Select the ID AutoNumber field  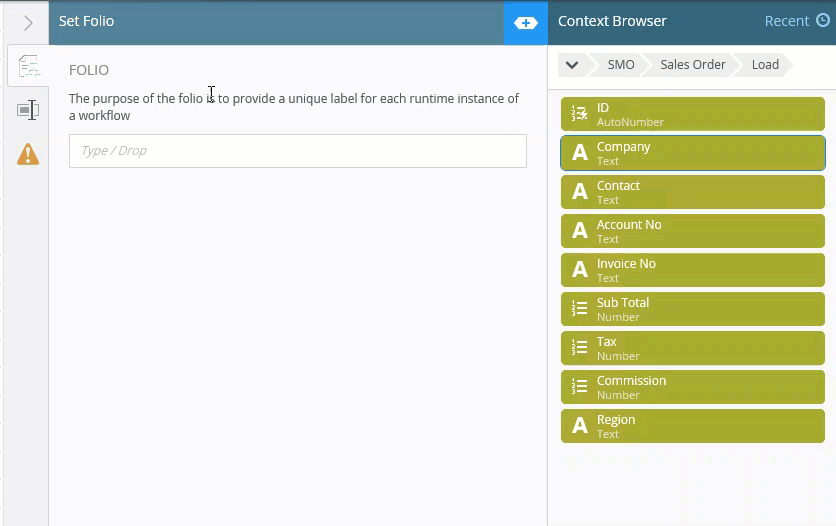pos(692,114)
